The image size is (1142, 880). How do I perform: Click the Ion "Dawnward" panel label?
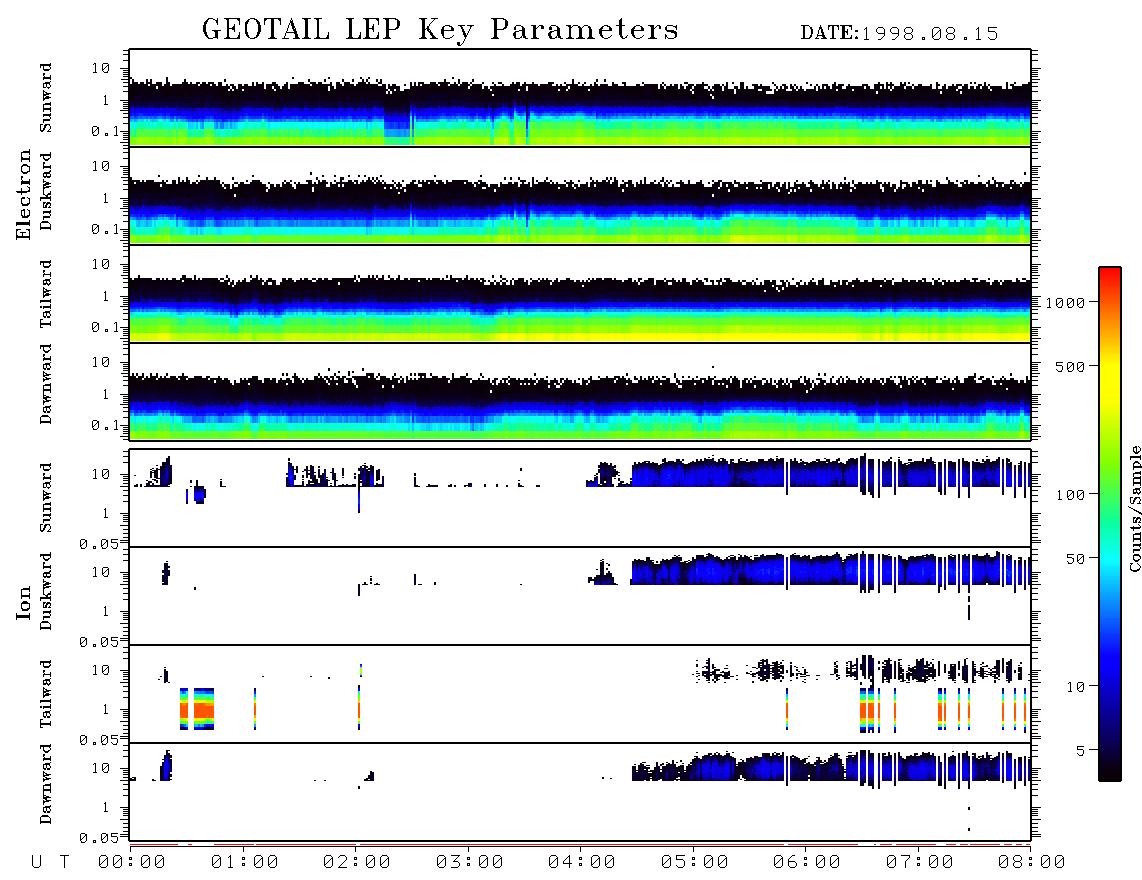pyautogui.click(x=46, y=784)
